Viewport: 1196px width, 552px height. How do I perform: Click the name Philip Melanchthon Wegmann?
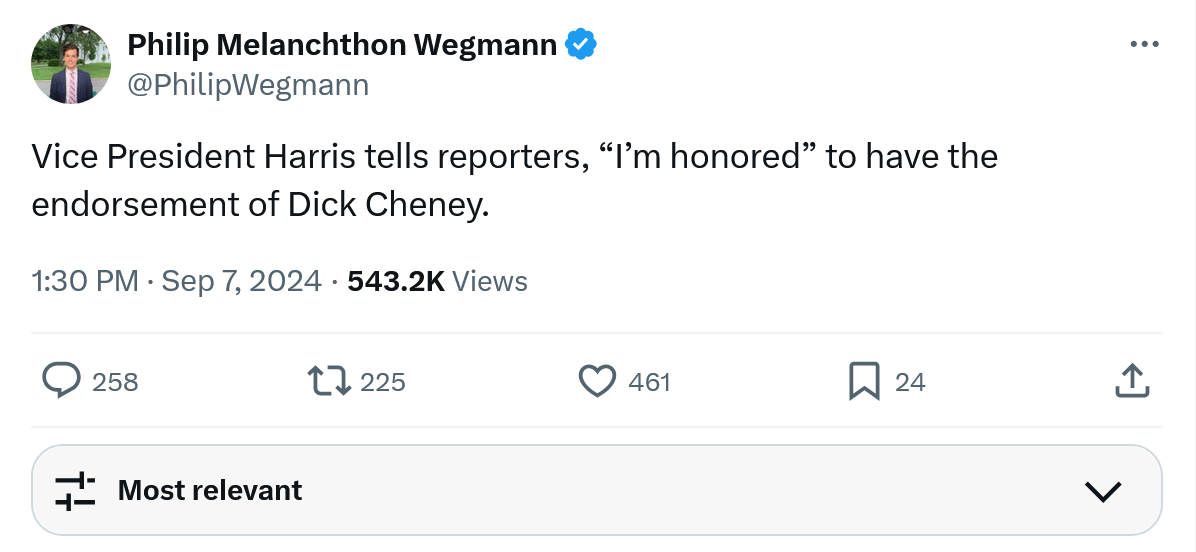[x=342, y=45]
